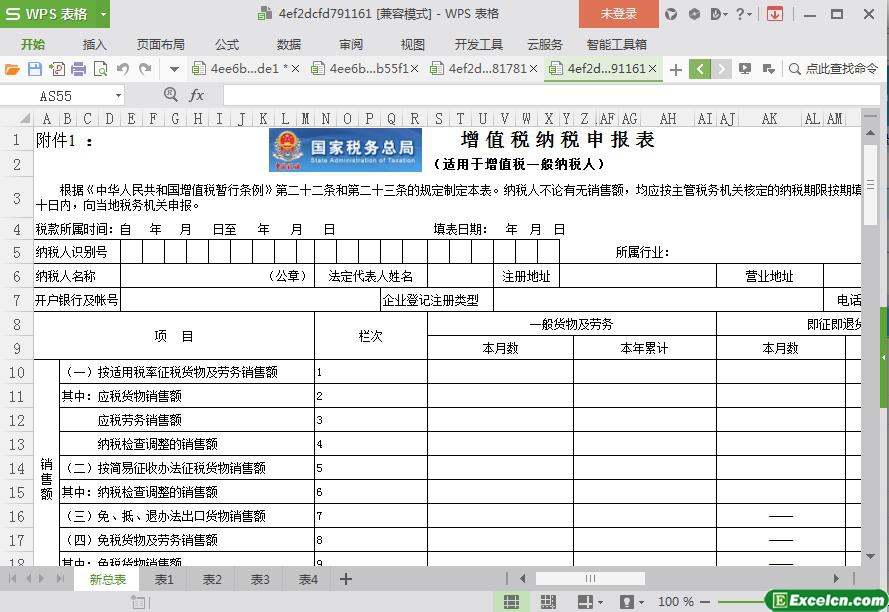Expand the quick access toolbar customize arrow
The height and width of the screenshot is (612, 889).
174,69
